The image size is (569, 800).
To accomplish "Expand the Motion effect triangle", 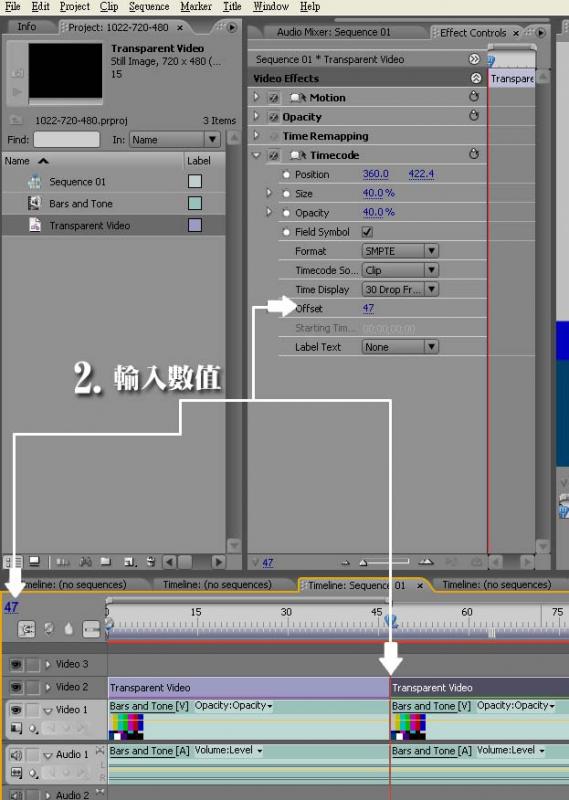I will [257, 97].
